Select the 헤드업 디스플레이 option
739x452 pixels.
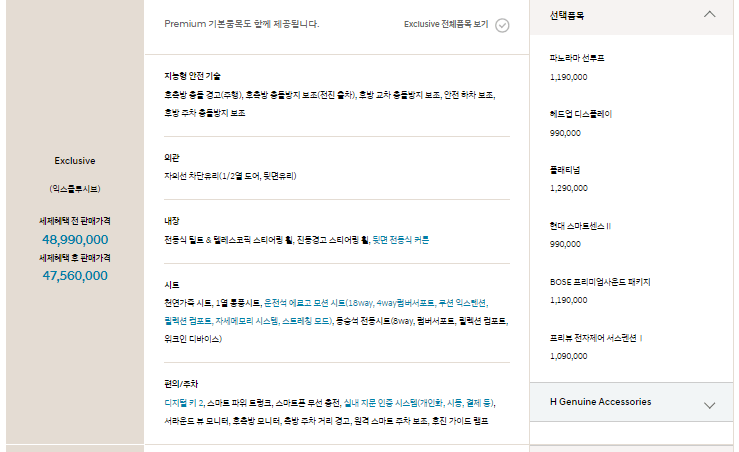click(x=581, y=114)
